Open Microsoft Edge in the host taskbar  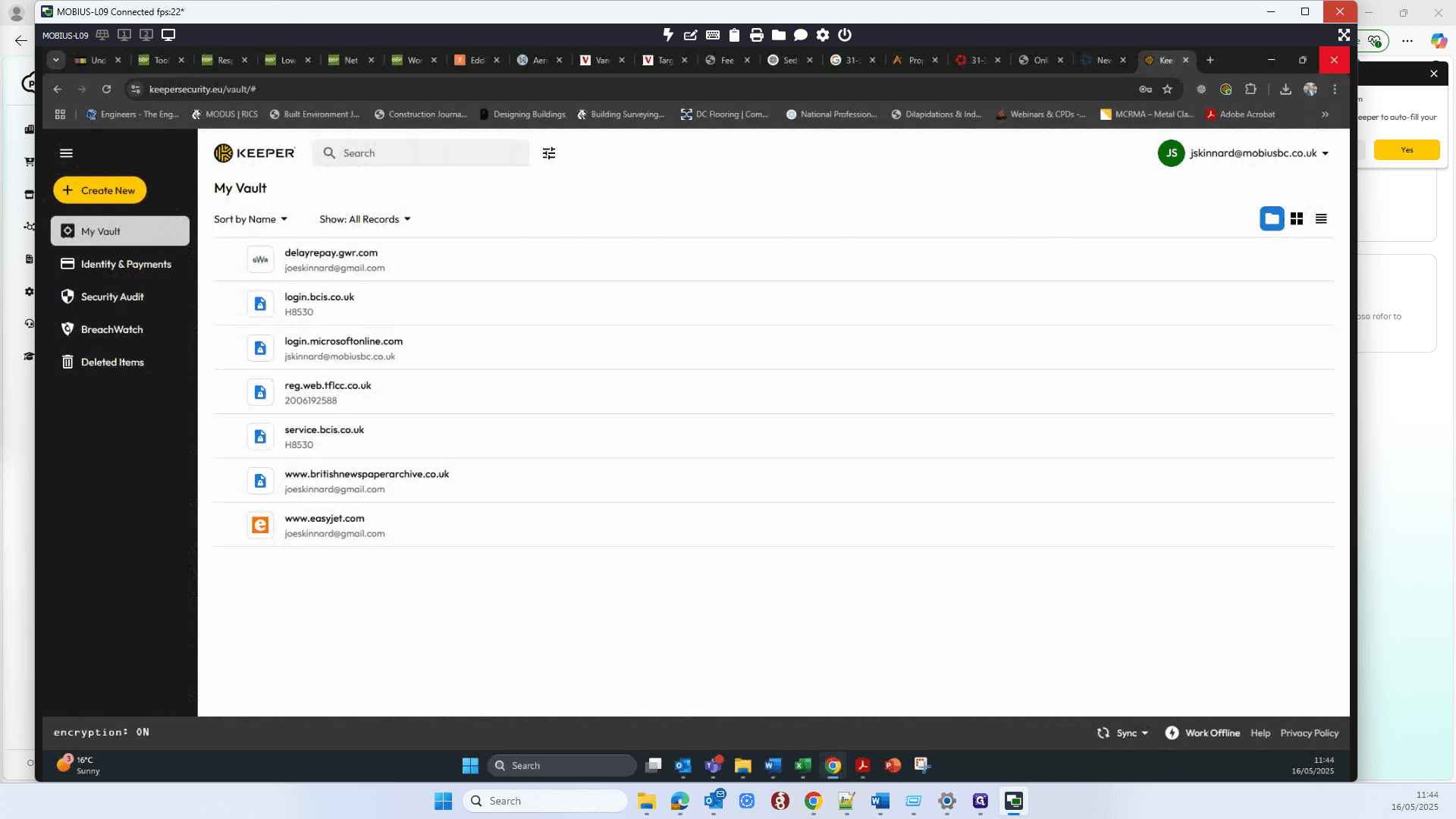pyautogui.click(x=680, y=801)
